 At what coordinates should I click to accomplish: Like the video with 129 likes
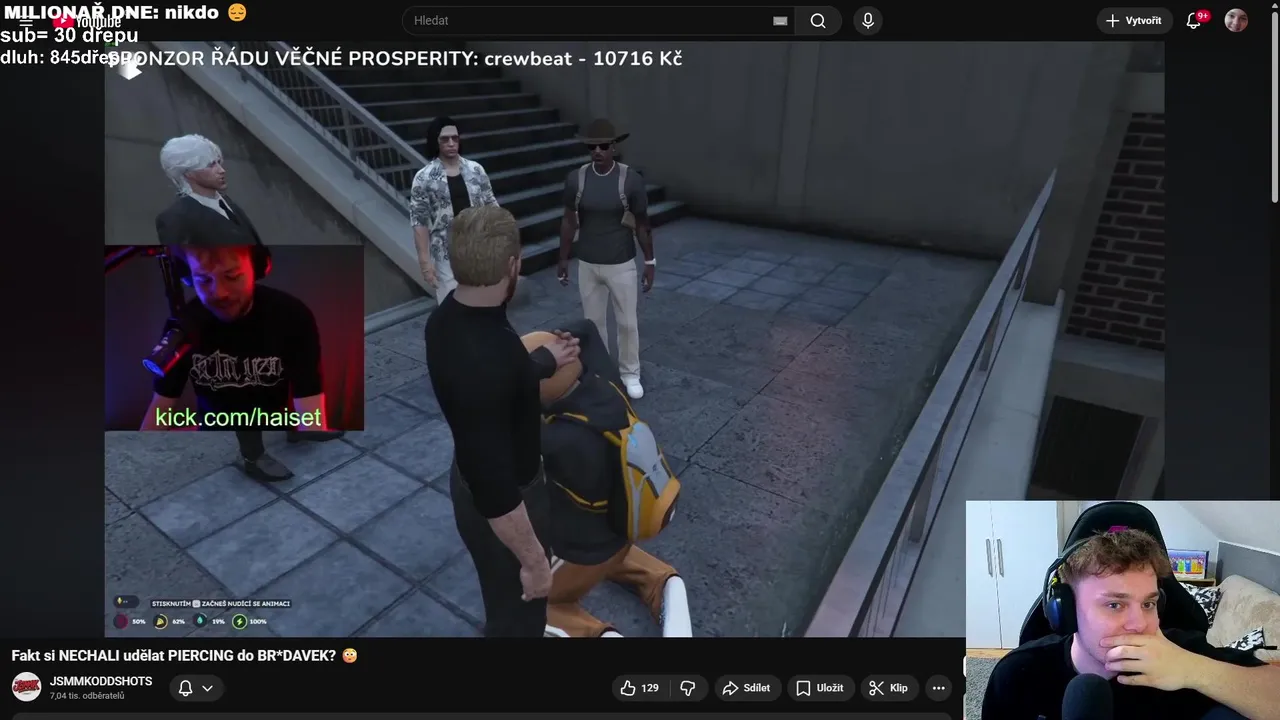click(x=640, y=688)
